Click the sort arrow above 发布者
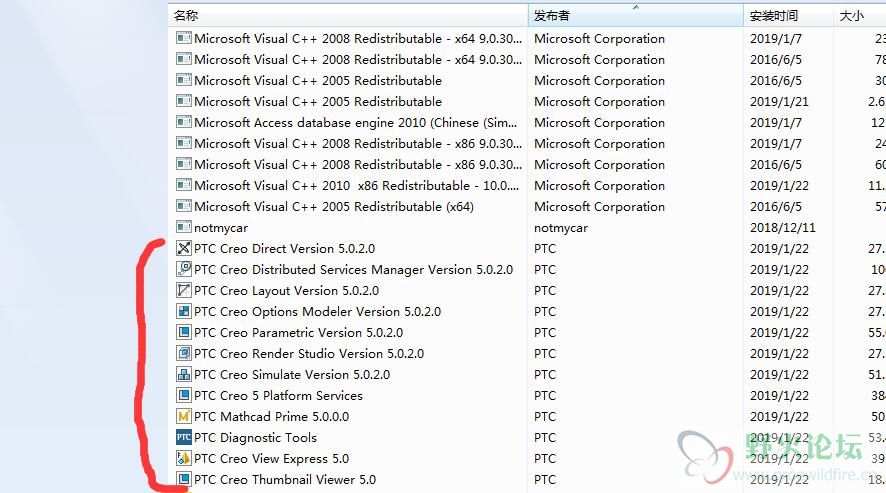The height and width of the screenshot is (493, 886). coord(636,7)
